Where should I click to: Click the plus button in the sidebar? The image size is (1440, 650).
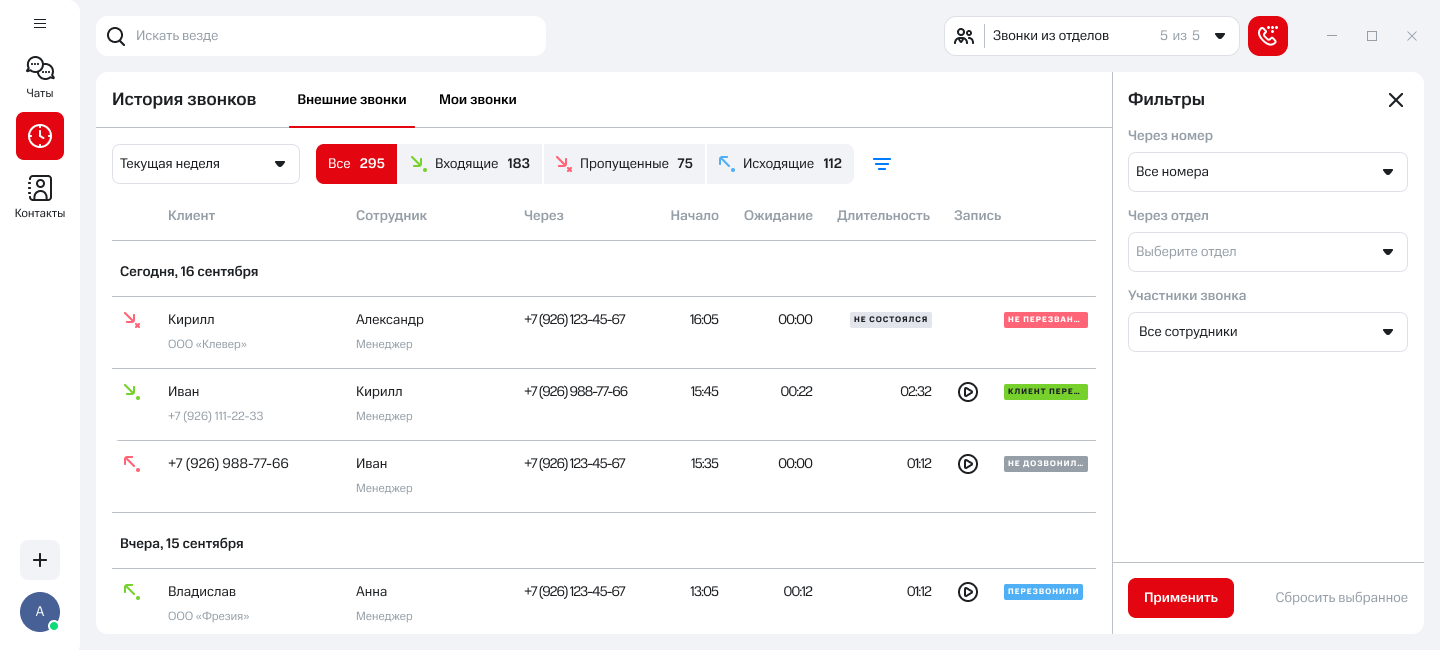coord(40,560)
